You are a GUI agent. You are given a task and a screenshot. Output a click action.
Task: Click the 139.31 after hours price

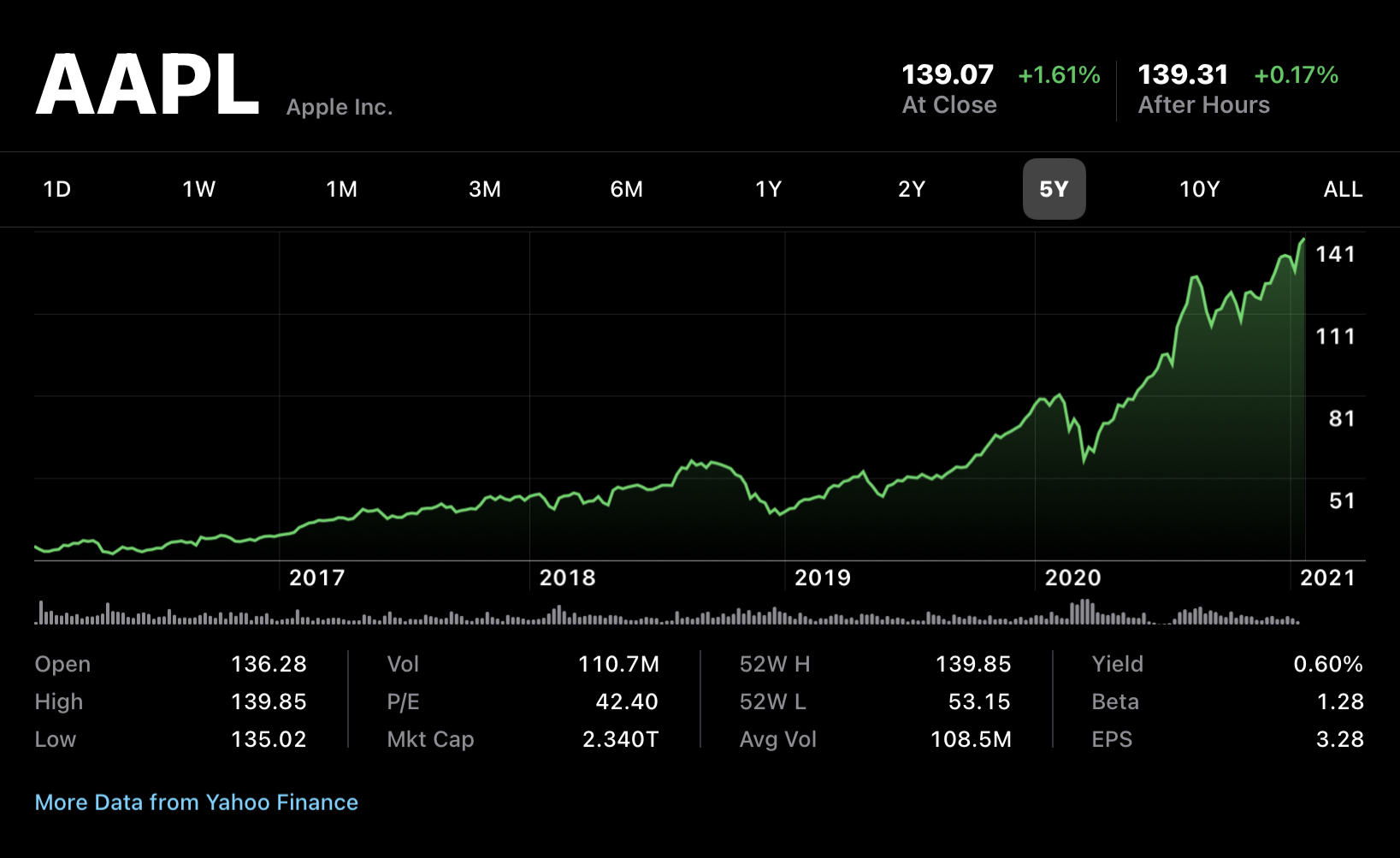1183,75
